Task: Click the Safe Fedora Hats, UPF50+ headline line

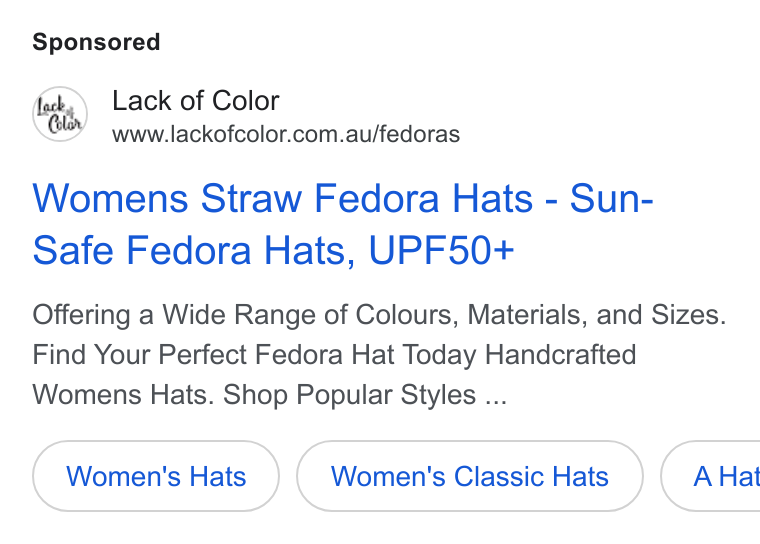Action: pyautogui.click(x=273, y=250)
